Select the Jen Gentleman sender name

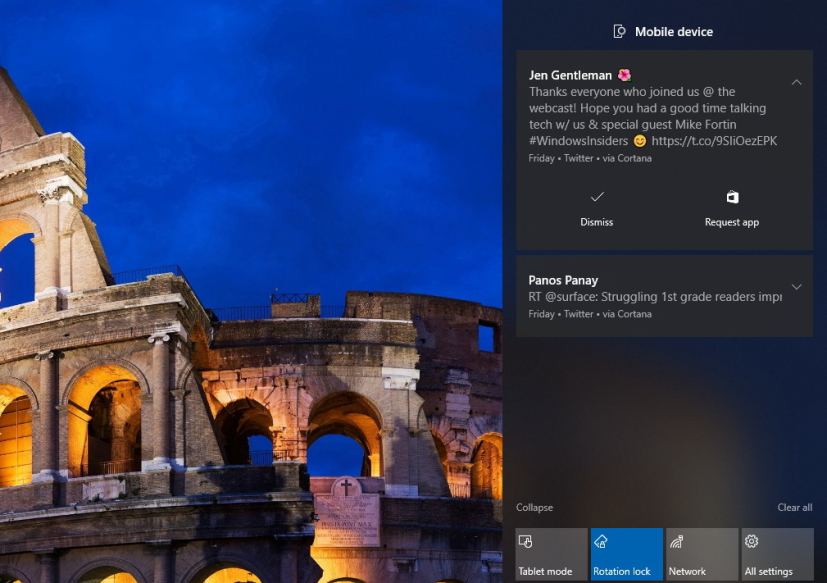point(570,75)
